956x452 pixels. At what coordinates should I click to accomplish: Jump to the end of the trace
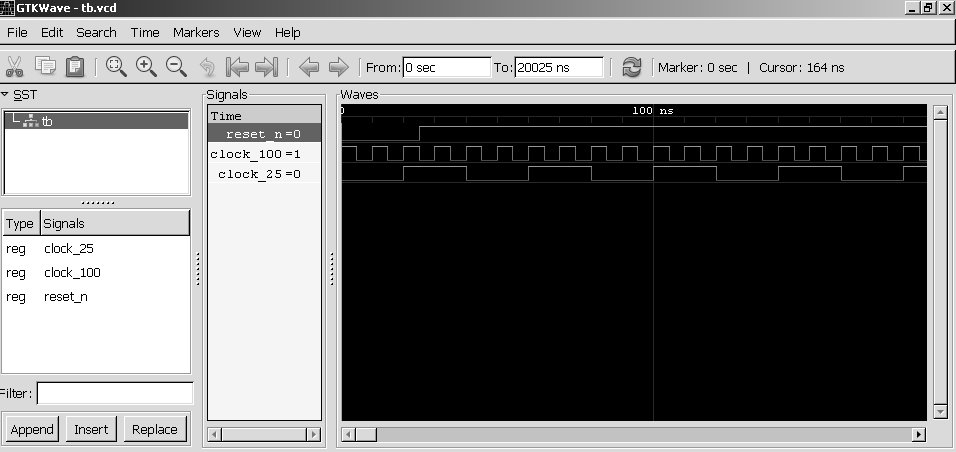(266, 67)
